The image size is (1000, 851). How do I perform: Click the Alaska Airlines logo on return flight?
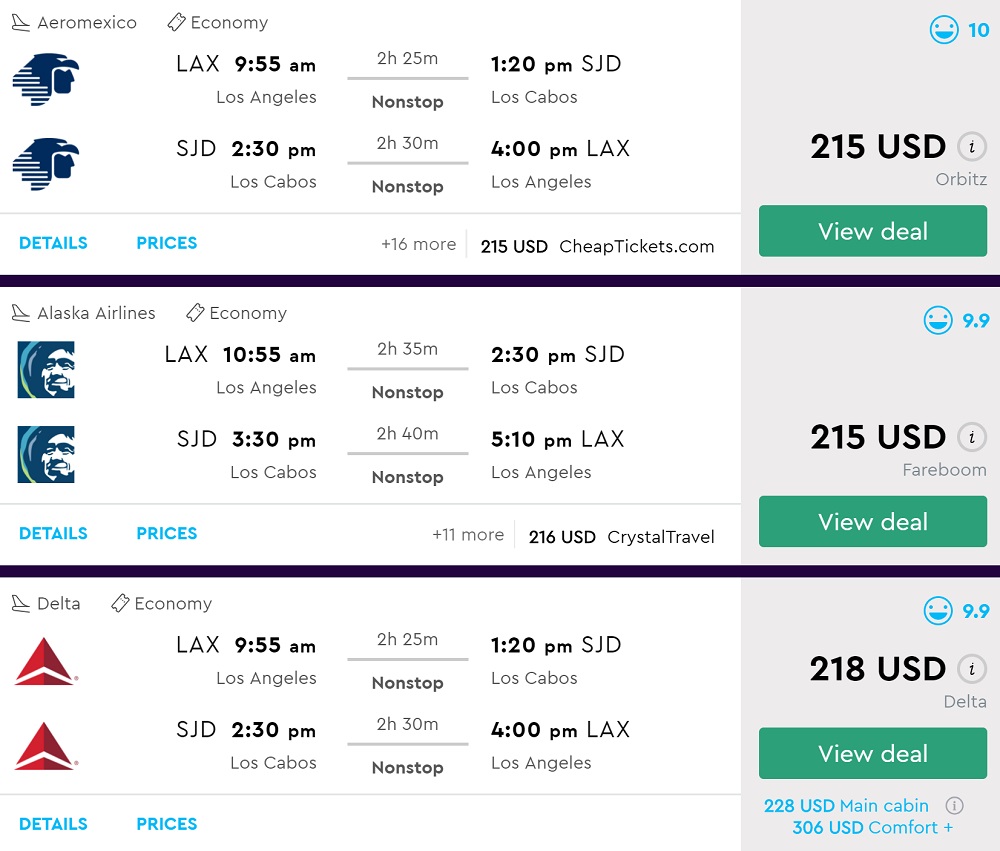(x=46, y=455)
